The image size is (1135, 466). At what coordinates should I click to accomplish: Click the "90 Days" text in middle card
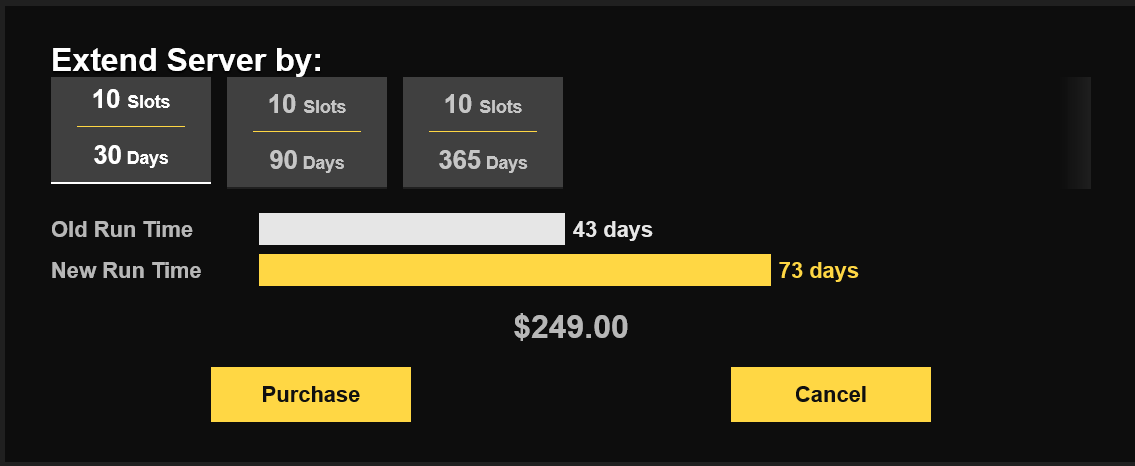point(307,161)
